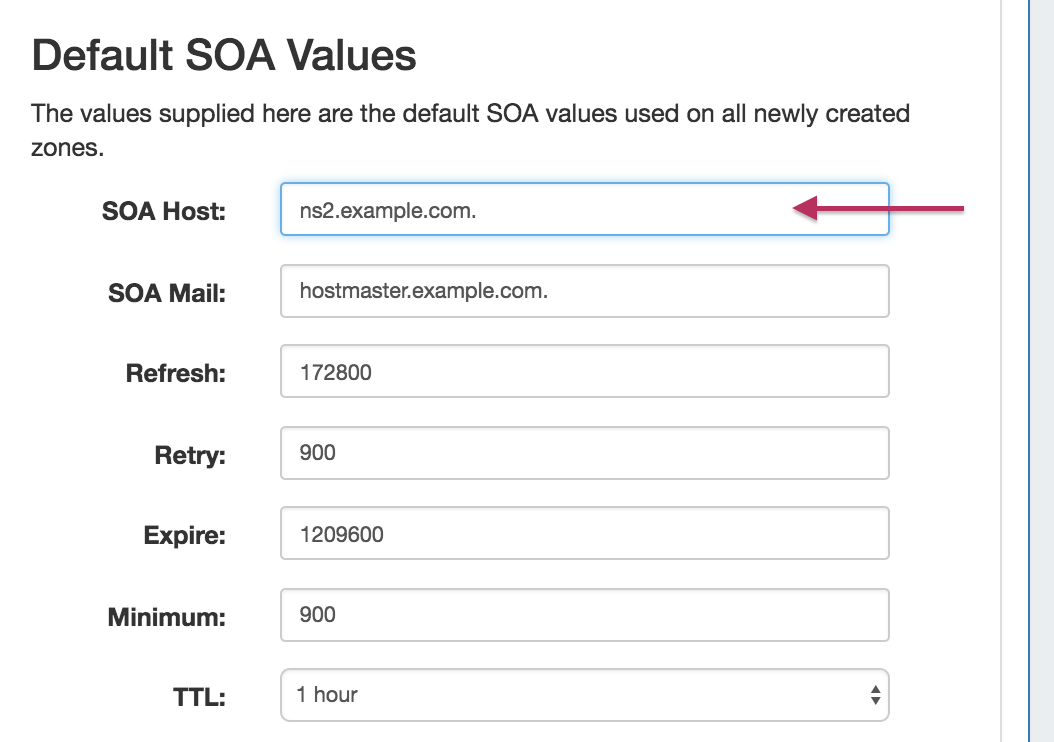
Task: Click the TTL label
Action: [x=199, y=697]
